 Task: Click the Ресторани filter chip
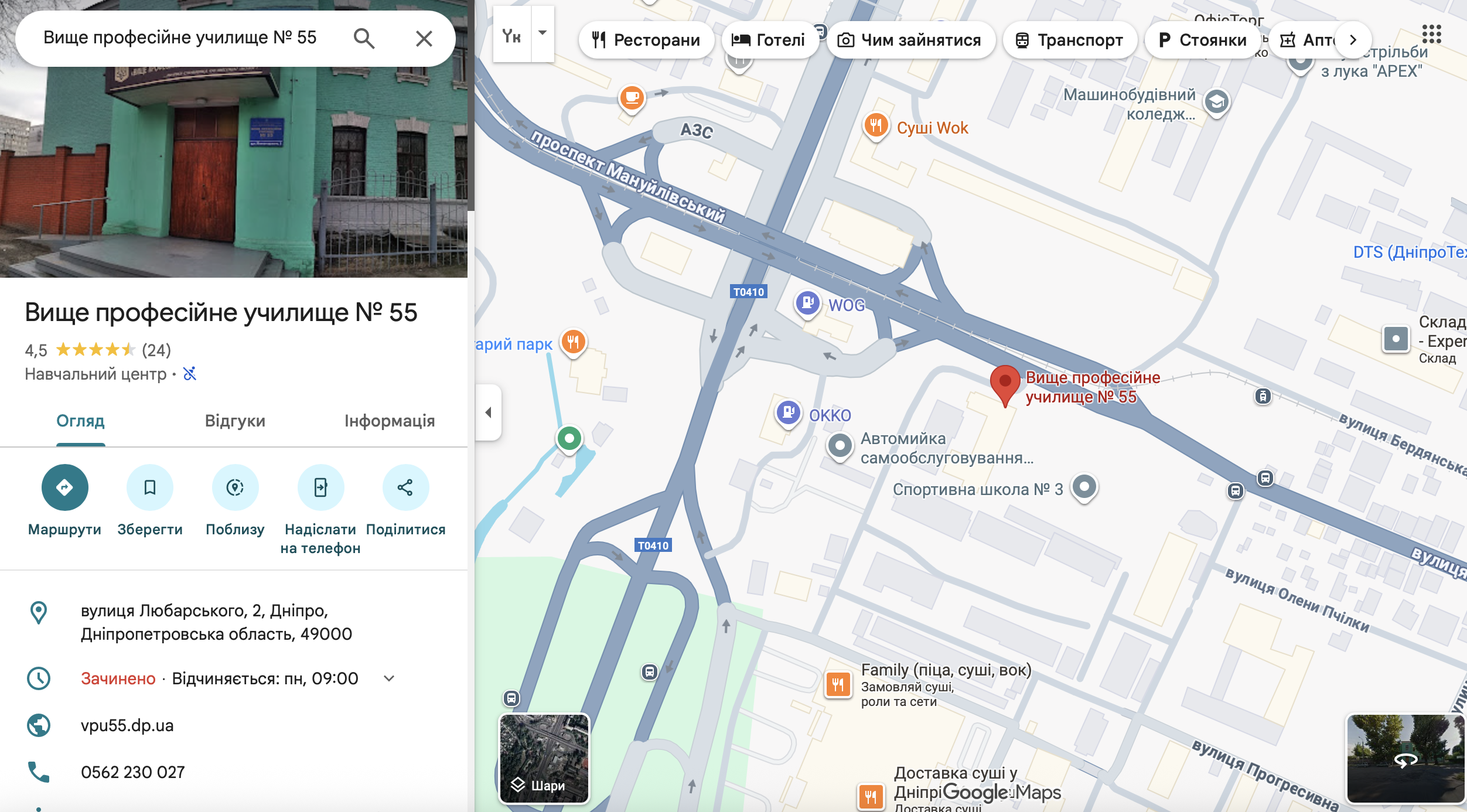(646, 40)
